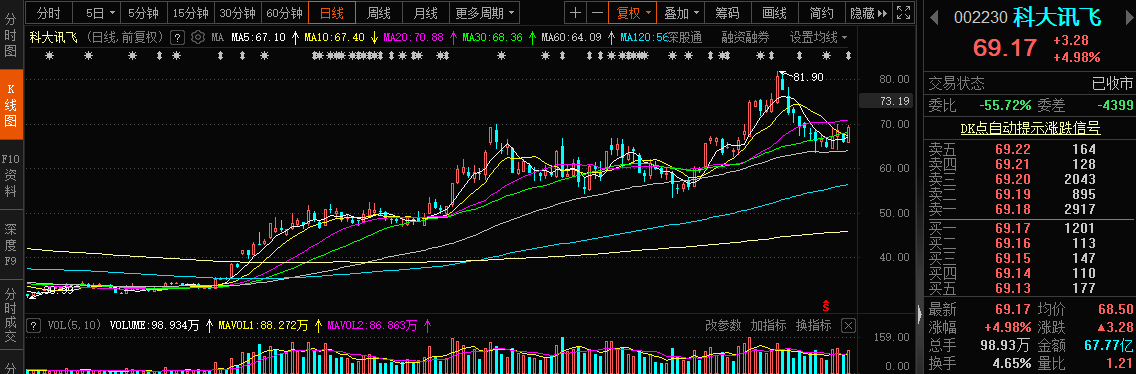Expand 更多周期 dropdown

485,12
